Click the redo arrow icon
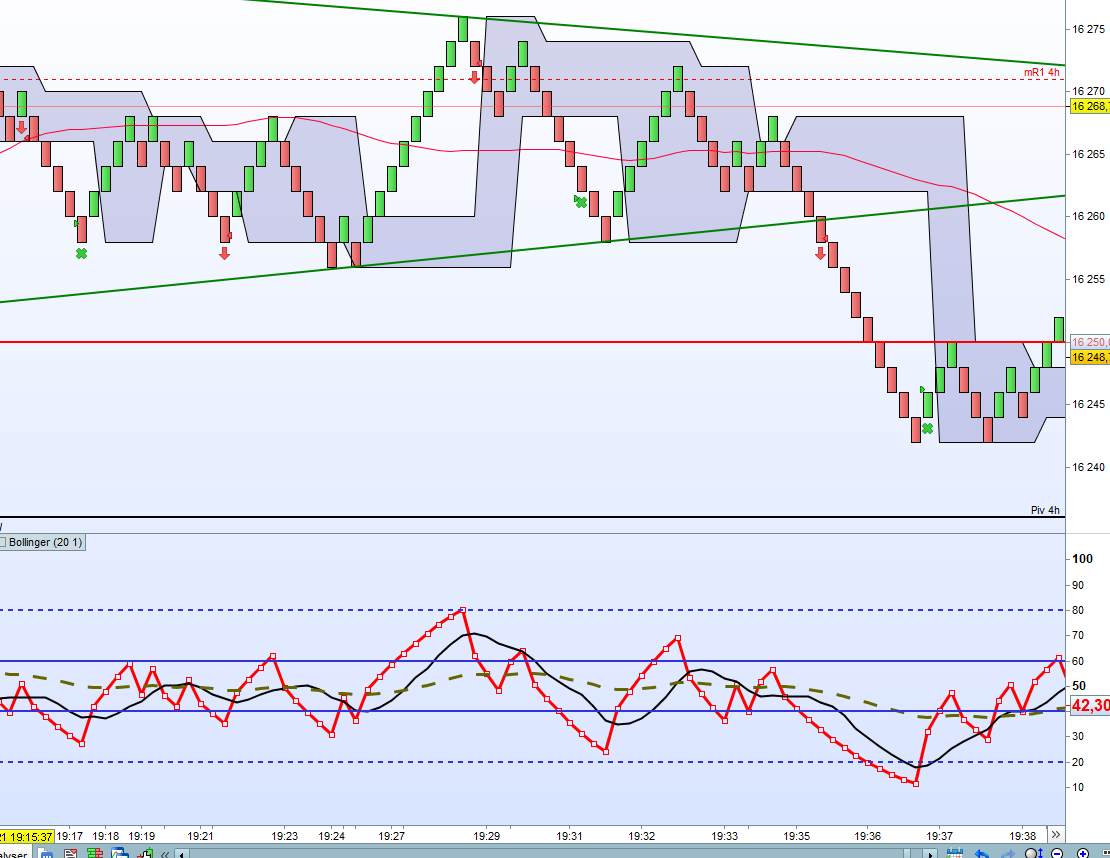Image resolution: width=1110 pixels, height=858 pixels. tap(1008, 853)
